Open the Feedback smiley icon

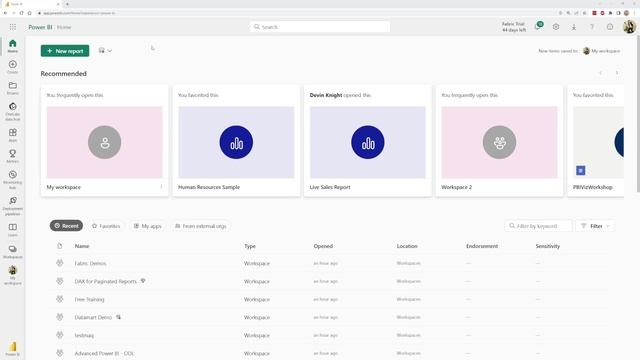pos(610,27)
